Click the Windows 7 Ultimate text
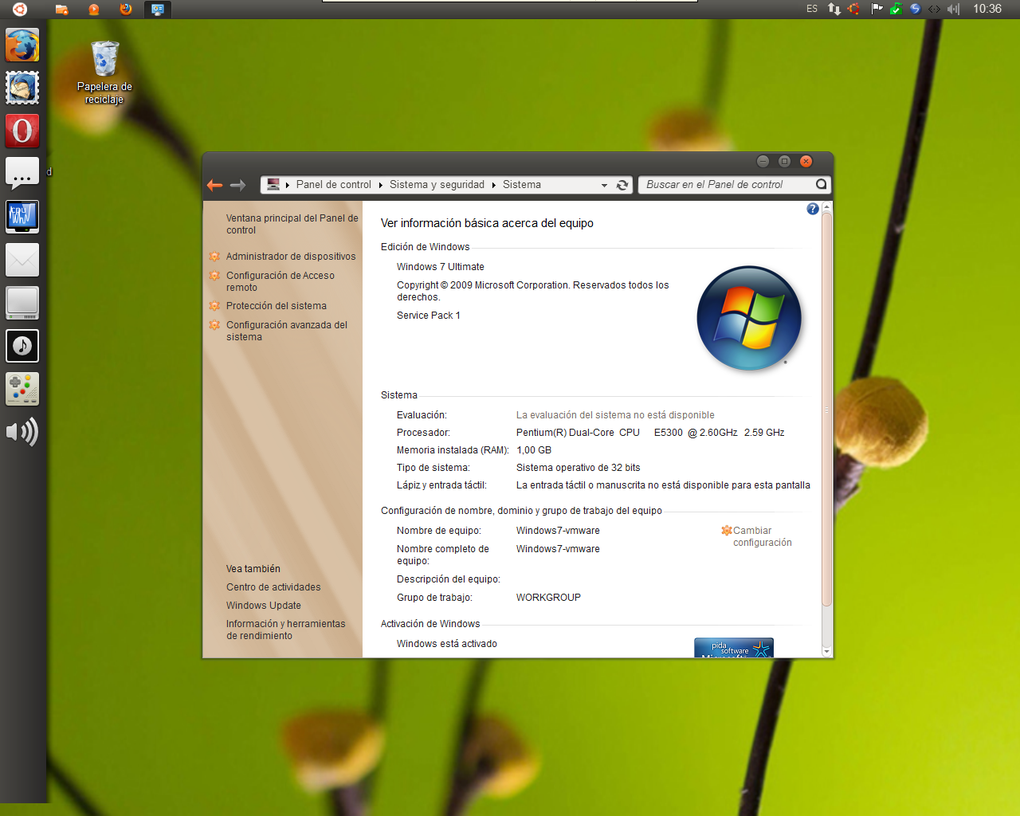This screenshot has width=1020, height=816. [440, 267]
